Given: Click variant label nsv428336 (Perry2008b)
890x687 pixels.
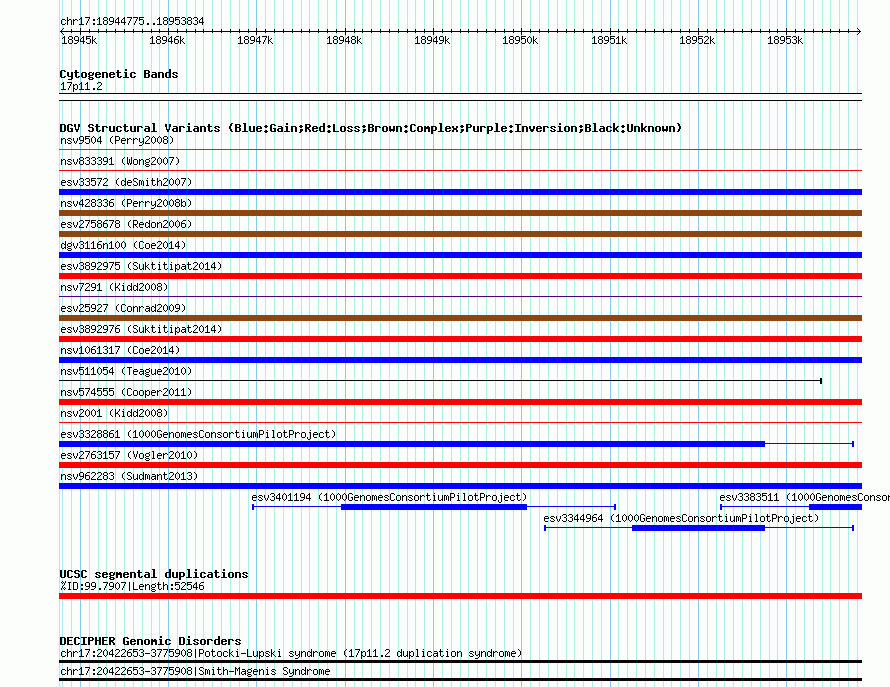Looking at the screenshot, I should pyautogui.click(x=126, y=203).
